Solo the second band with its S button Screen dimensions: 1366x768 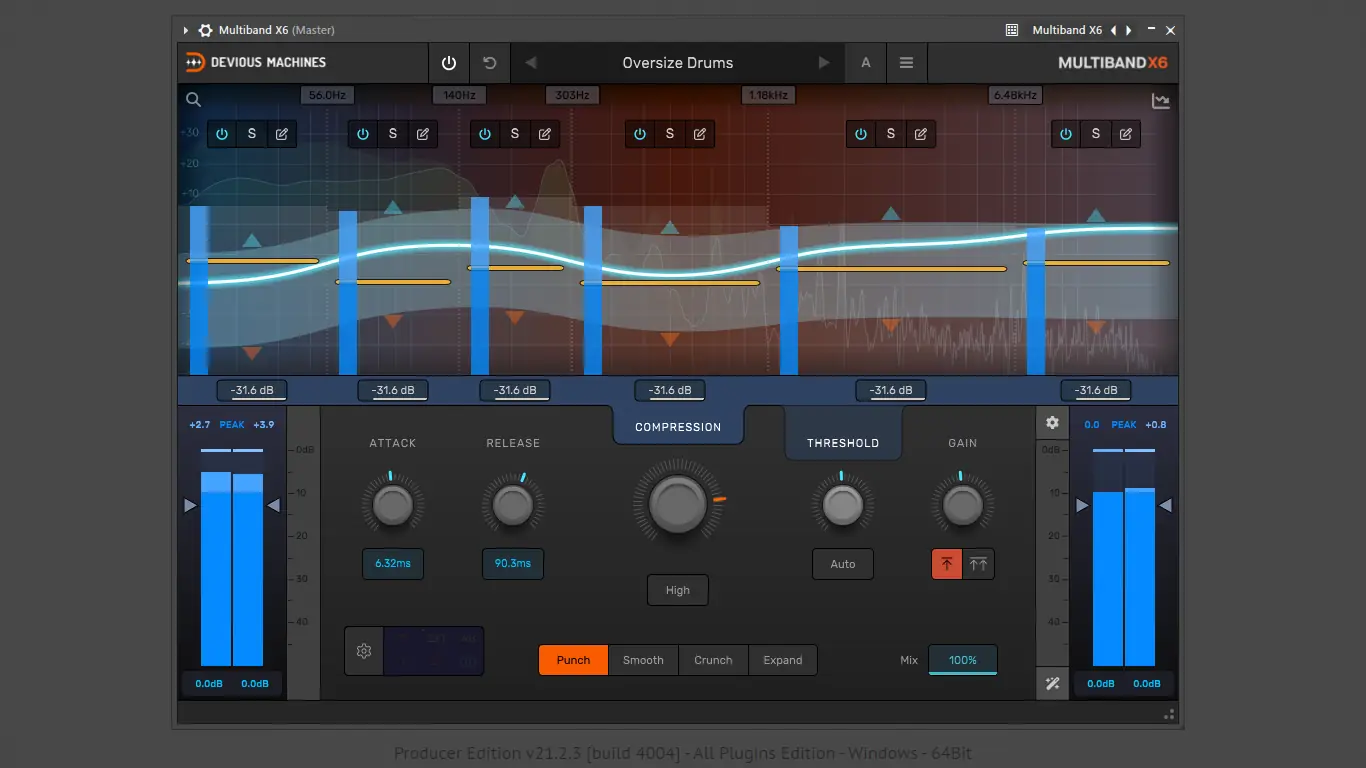pos(393,134)
